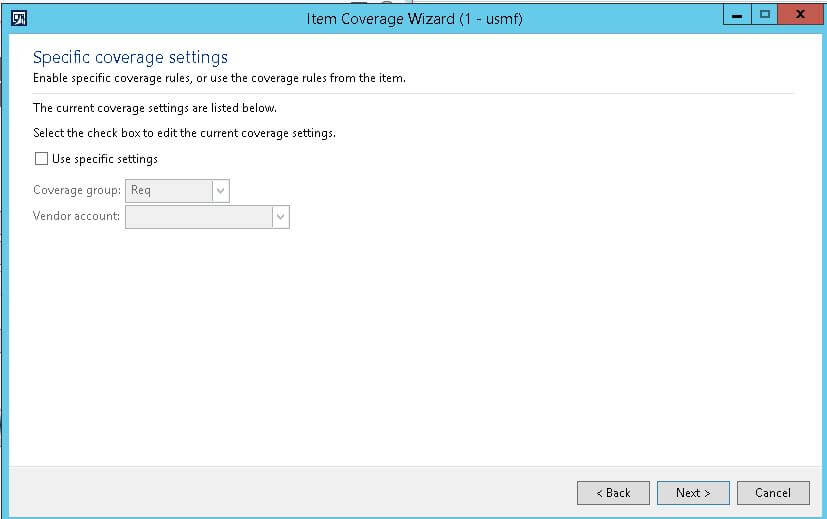Click the Coverage group field showing Req
Screen dimensions: 827x519
click(x=167, y=191)
